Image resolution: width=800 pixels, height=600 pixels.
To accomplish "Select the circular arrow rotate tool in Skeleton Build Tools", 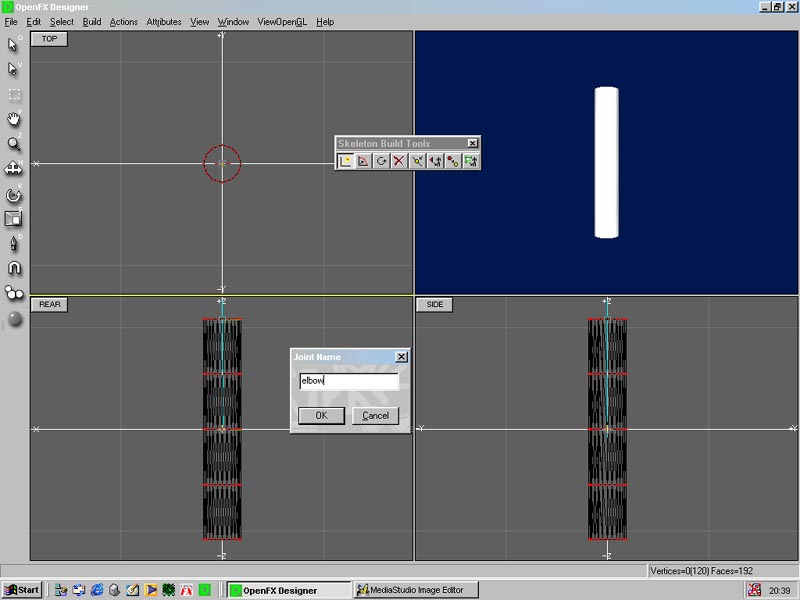I will coord(381,161).
